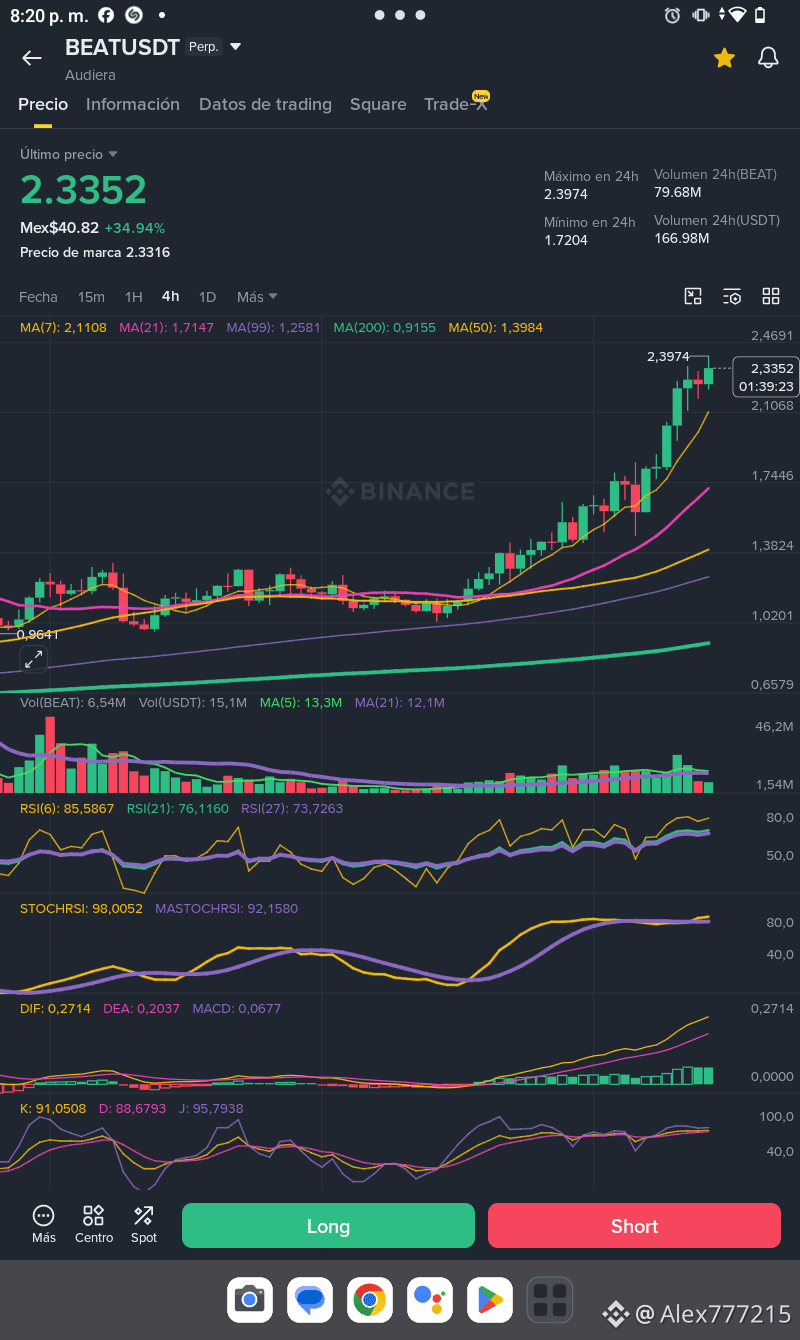Screen dimensions: 800x1340
Task: Switch to the Información tab
Action: click(133, 104)
